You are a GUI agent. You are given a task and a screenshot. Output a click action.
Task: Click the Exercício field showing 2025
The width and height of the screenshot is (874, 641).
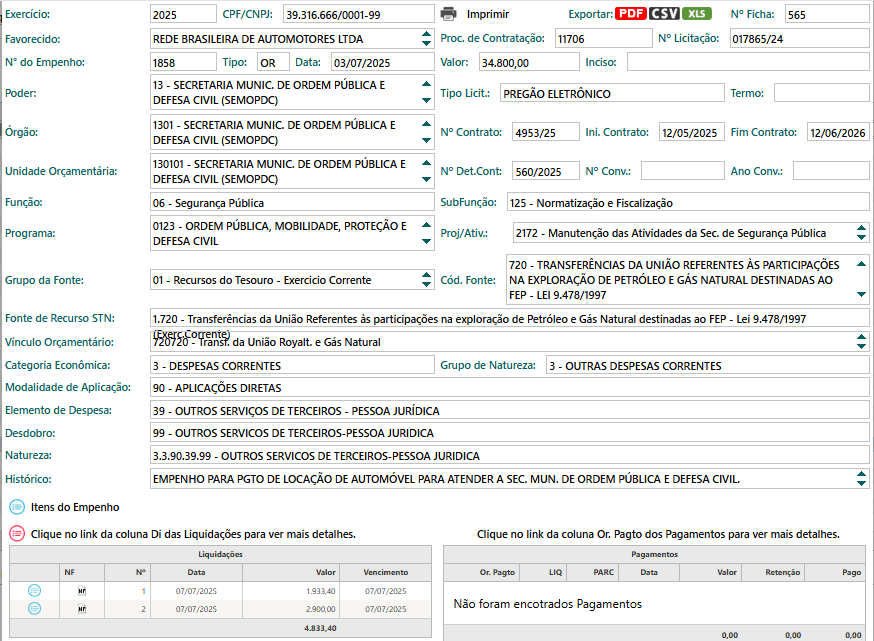[183, 14]
